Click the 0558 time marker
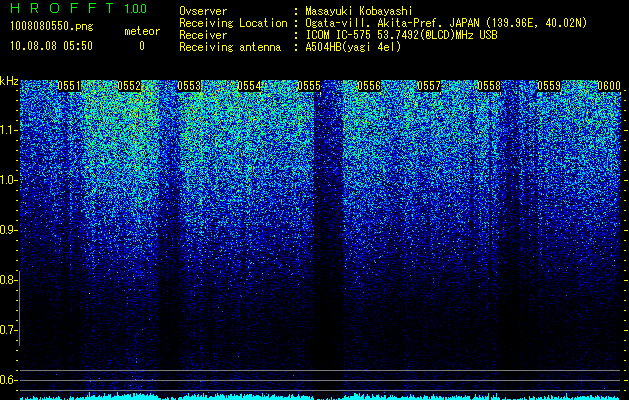Screen dimensions: 629x400 coord(489,86)
